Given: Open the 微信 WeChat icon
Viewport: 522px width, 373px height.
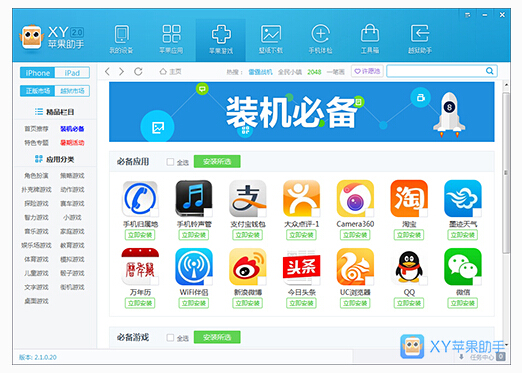Looking at the screenshot, I should click(x=463, y=267).
